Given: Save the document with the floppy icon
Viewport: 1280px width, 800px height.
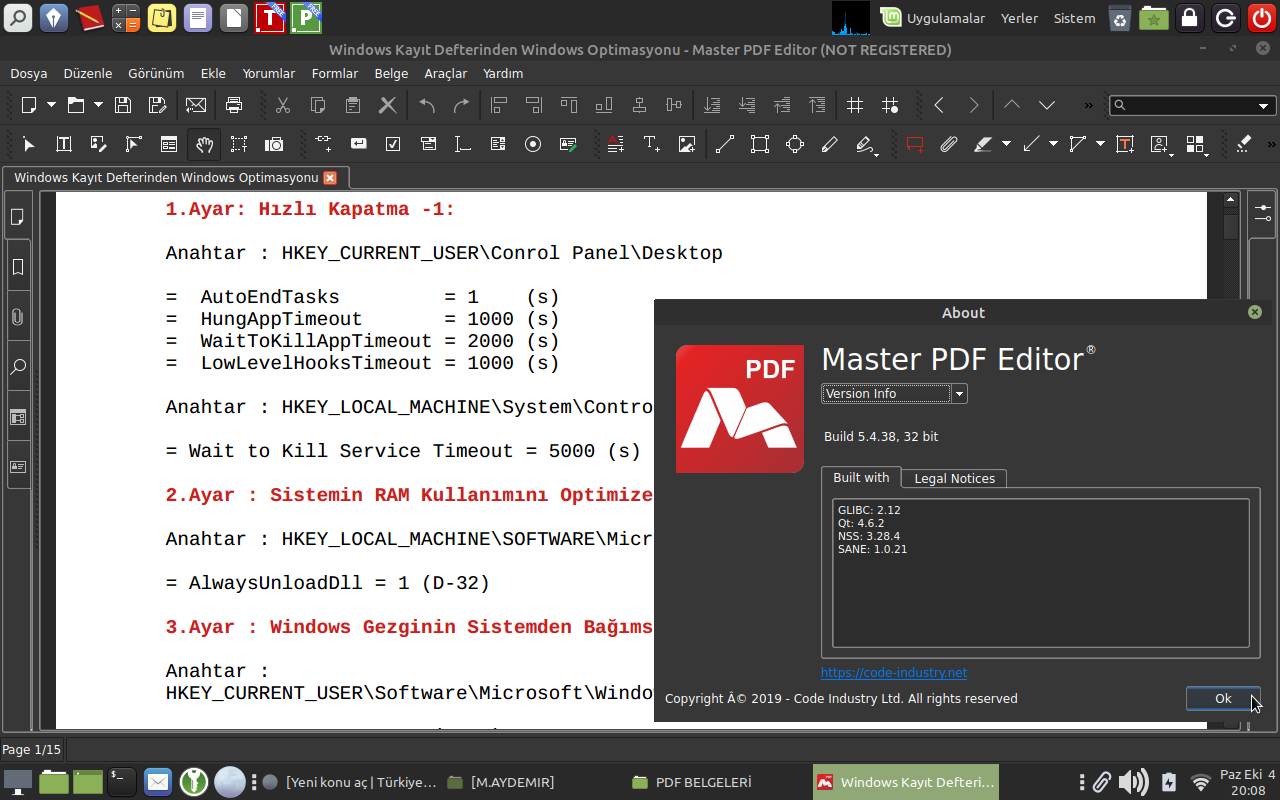Looking at the screenshot, I should (x=123, y=105).
